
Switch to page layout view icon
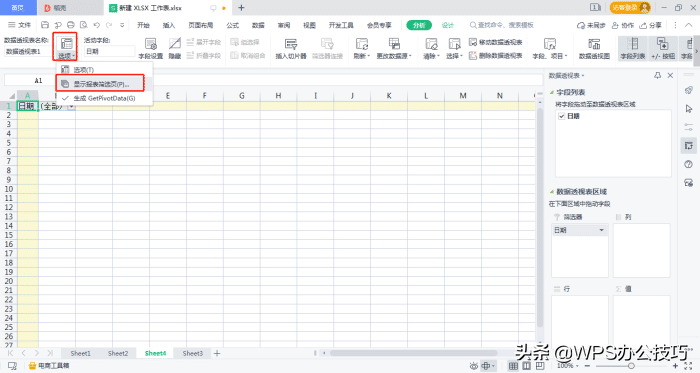click(527, 366)
